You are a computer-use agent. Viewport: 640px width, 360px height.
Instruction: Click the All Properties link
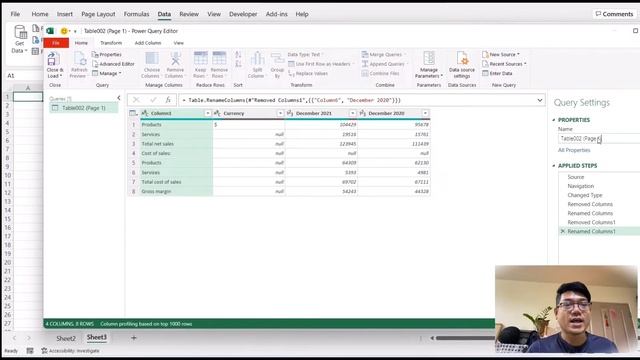[x=574, y=150]
